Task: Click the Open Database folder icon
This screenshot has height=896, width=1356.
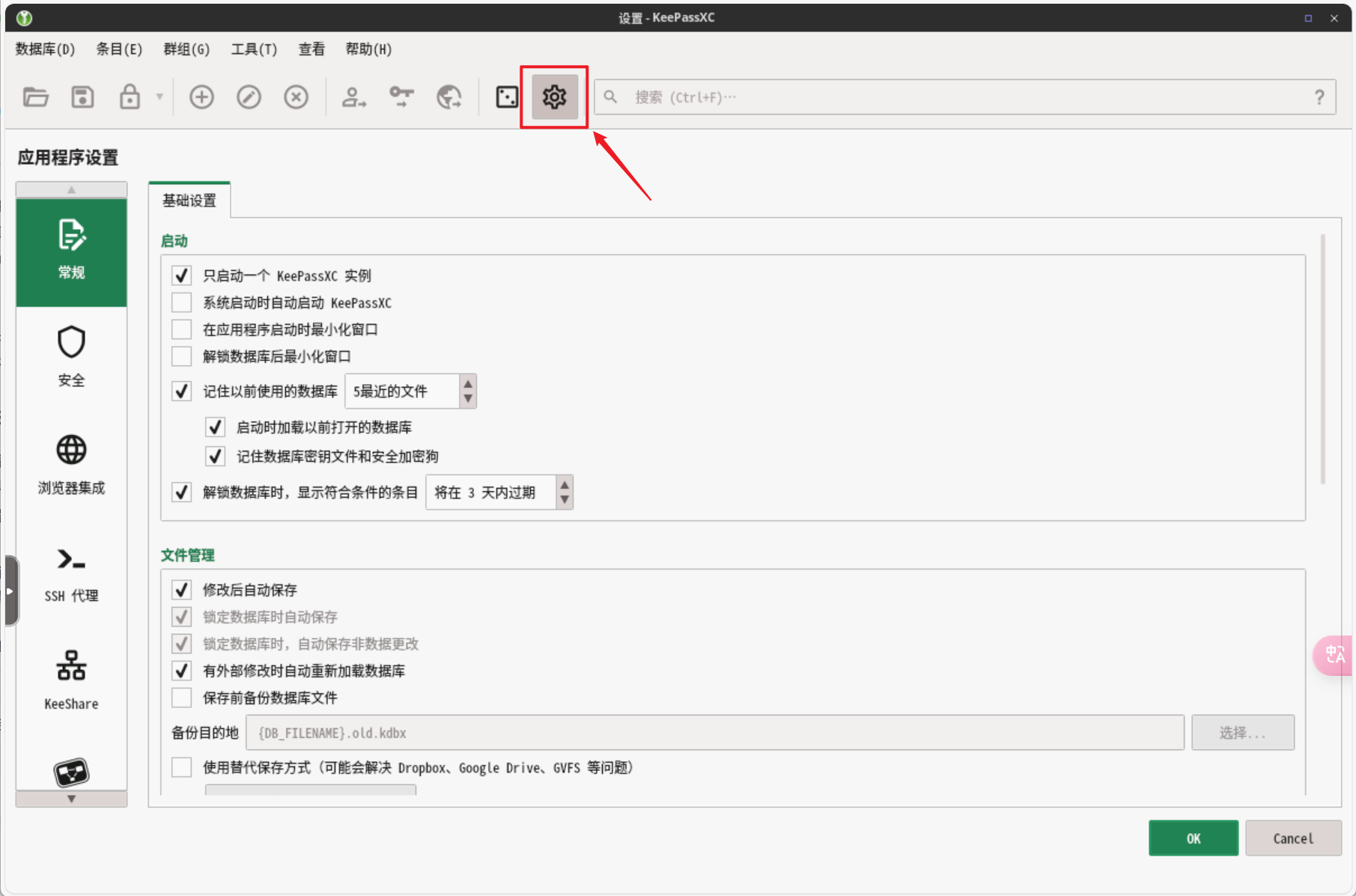Action: tap(35, 97)
